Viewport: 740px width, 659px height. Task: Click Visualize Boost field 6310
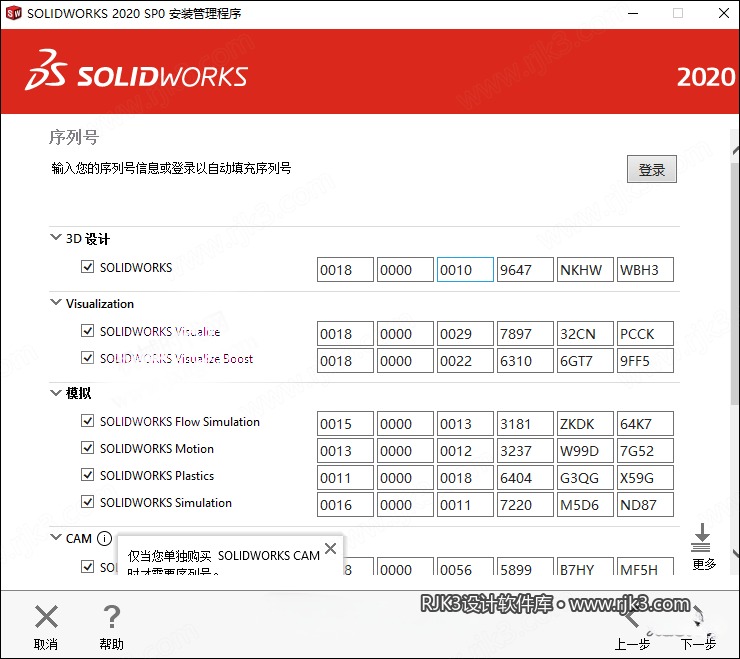[525, 361]
